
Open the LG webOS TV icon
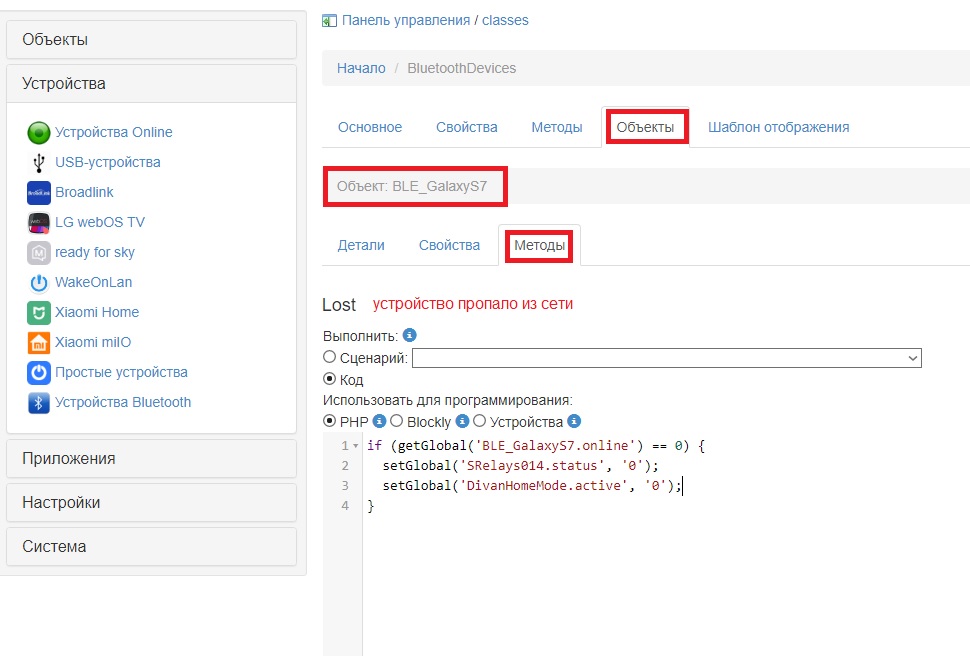[x=38, y=222]
